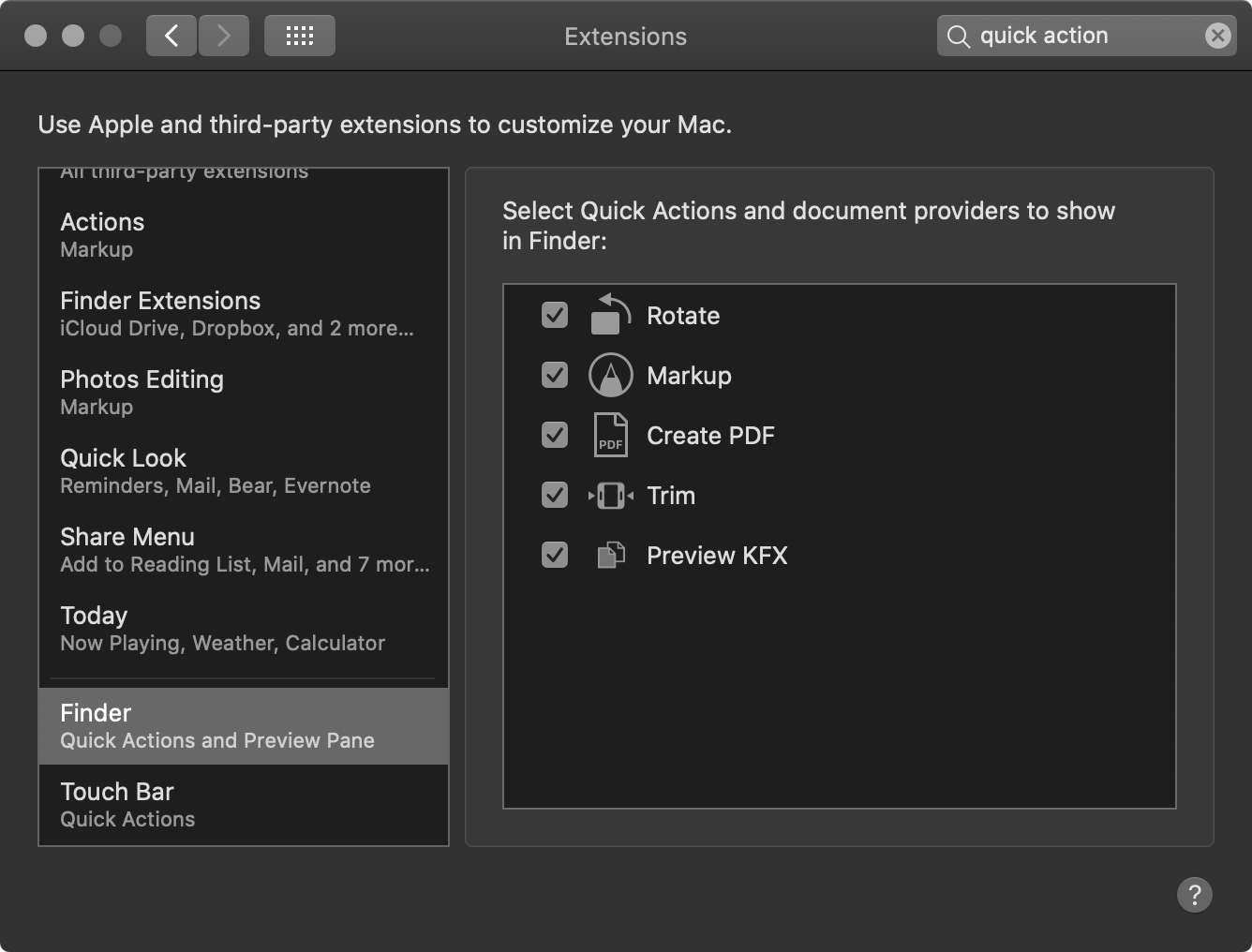Go forward to next preference pane
The image size is (1252, 952).
(x=224, y=37)
